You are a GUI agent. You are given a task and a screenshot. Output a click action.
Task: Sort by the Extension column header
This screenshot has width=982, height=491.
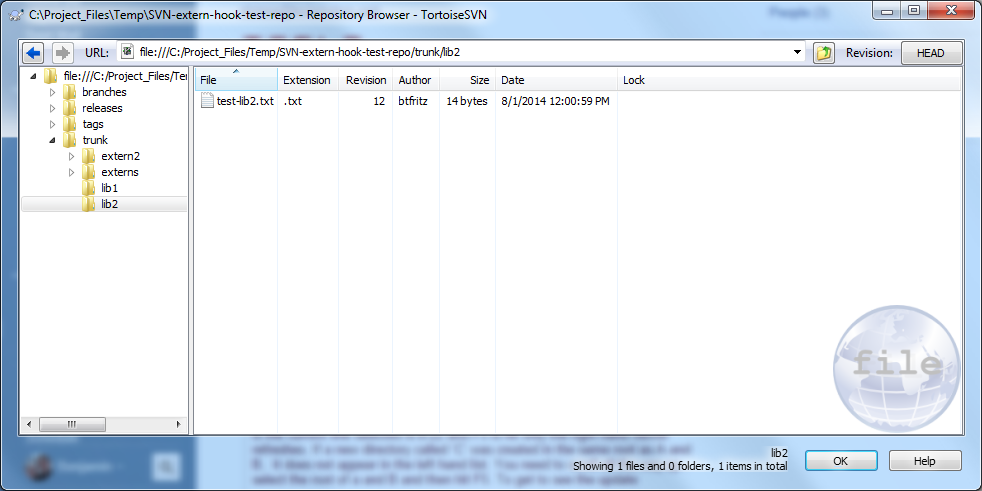308,80
